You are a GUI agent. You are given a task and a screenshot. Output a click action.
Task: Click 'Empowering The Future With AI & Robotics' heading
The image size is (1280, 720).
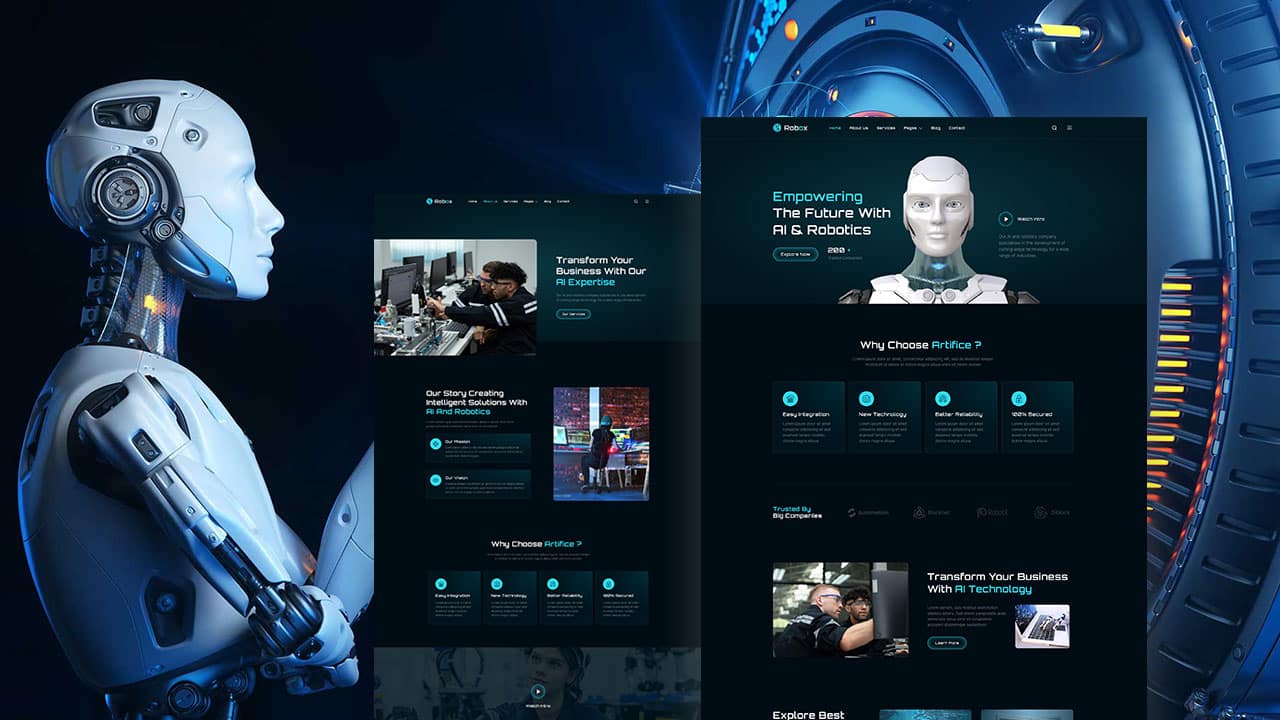pyautogui.click(x=831, y=213)
